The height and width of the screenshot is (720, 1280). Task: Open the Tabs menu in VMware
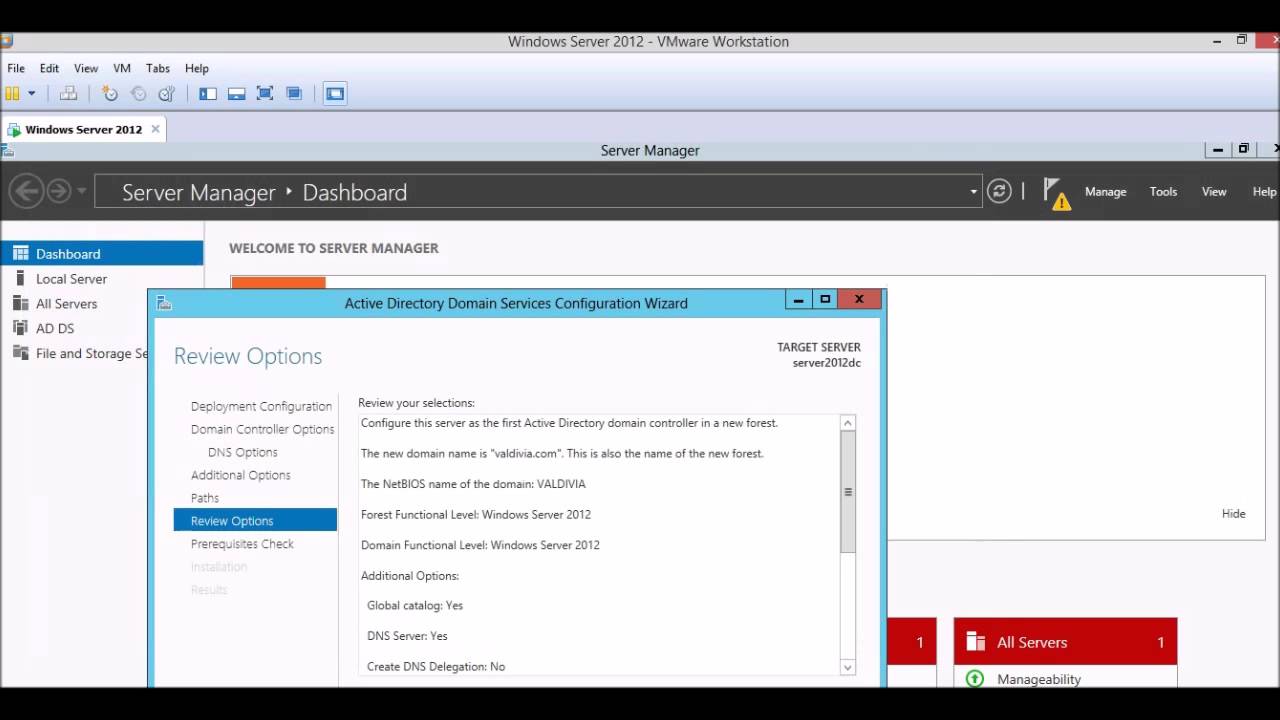[x=158, y=68]
